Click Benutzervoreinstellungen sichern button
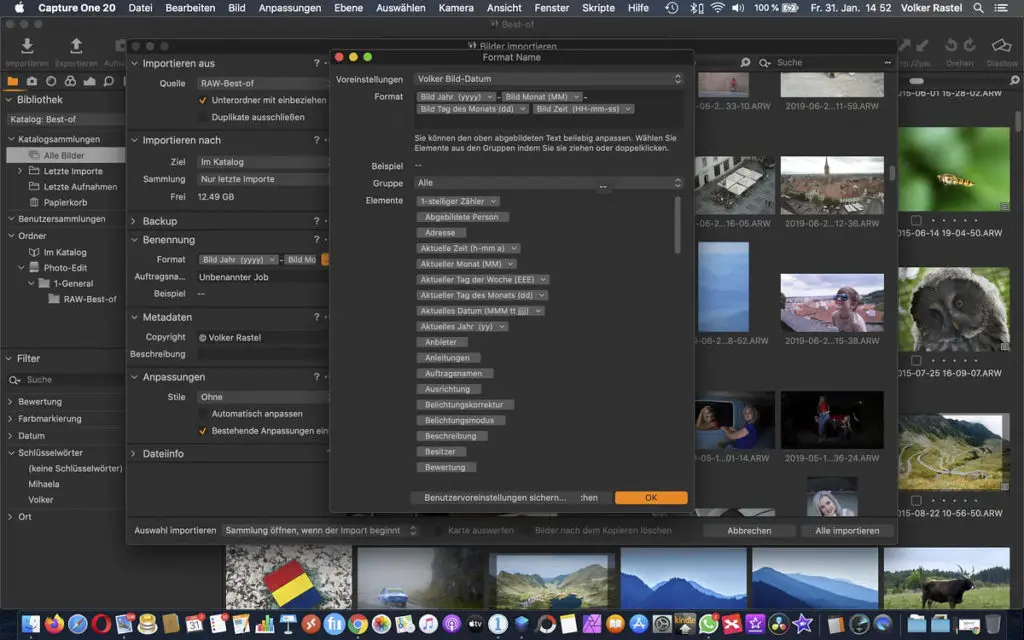The height and width of the screenshot is (640, 1024). pyautogui.click(x=495, y=498)
